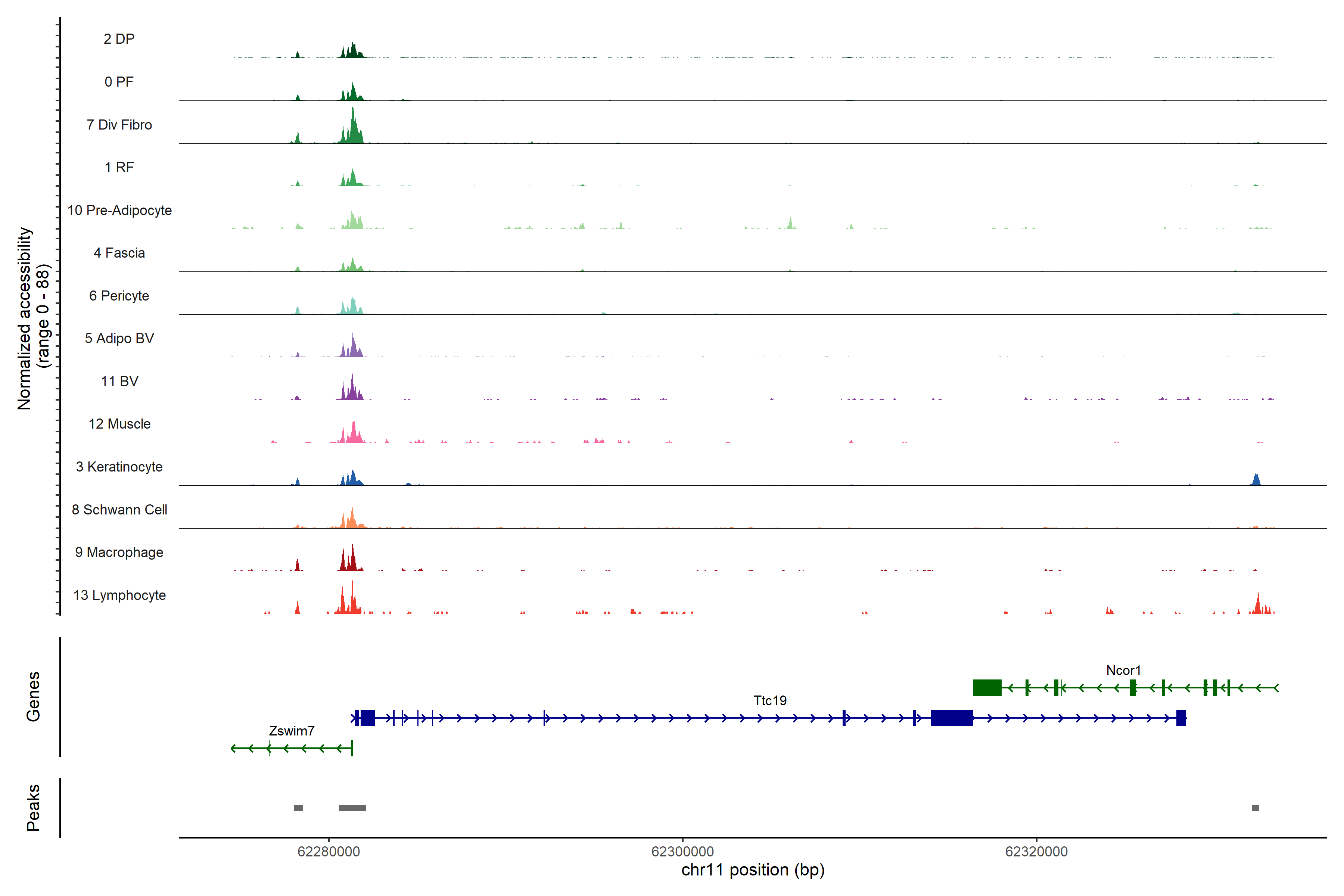
Task: Click the 13 Lymphocyte track label
Action: (119, 595)
